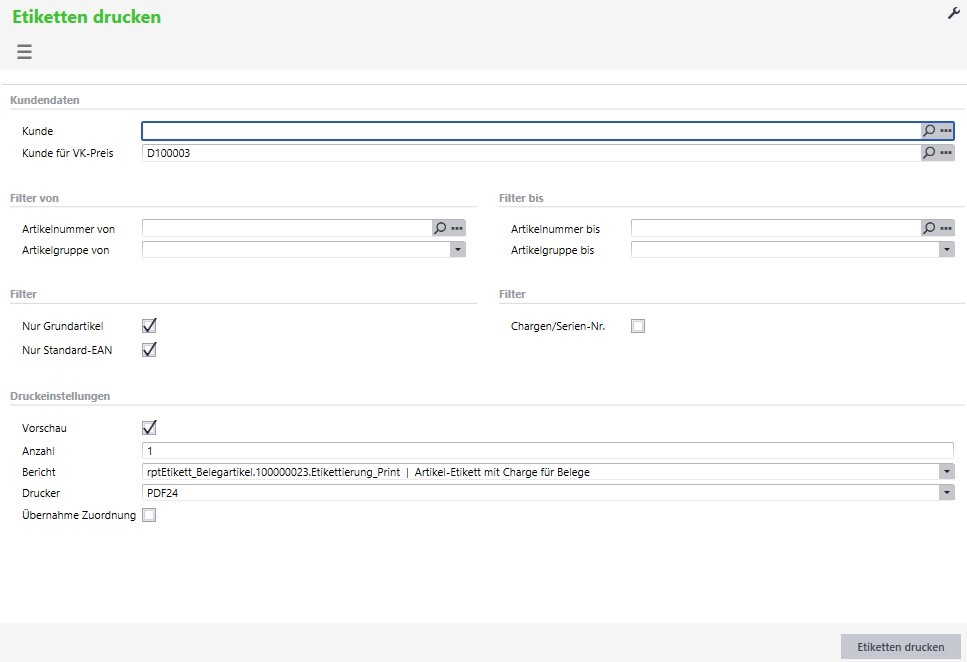Click the wrench settings icon
Image resolution: width=967 pixels, height=662 pixels.
point(953,13)
